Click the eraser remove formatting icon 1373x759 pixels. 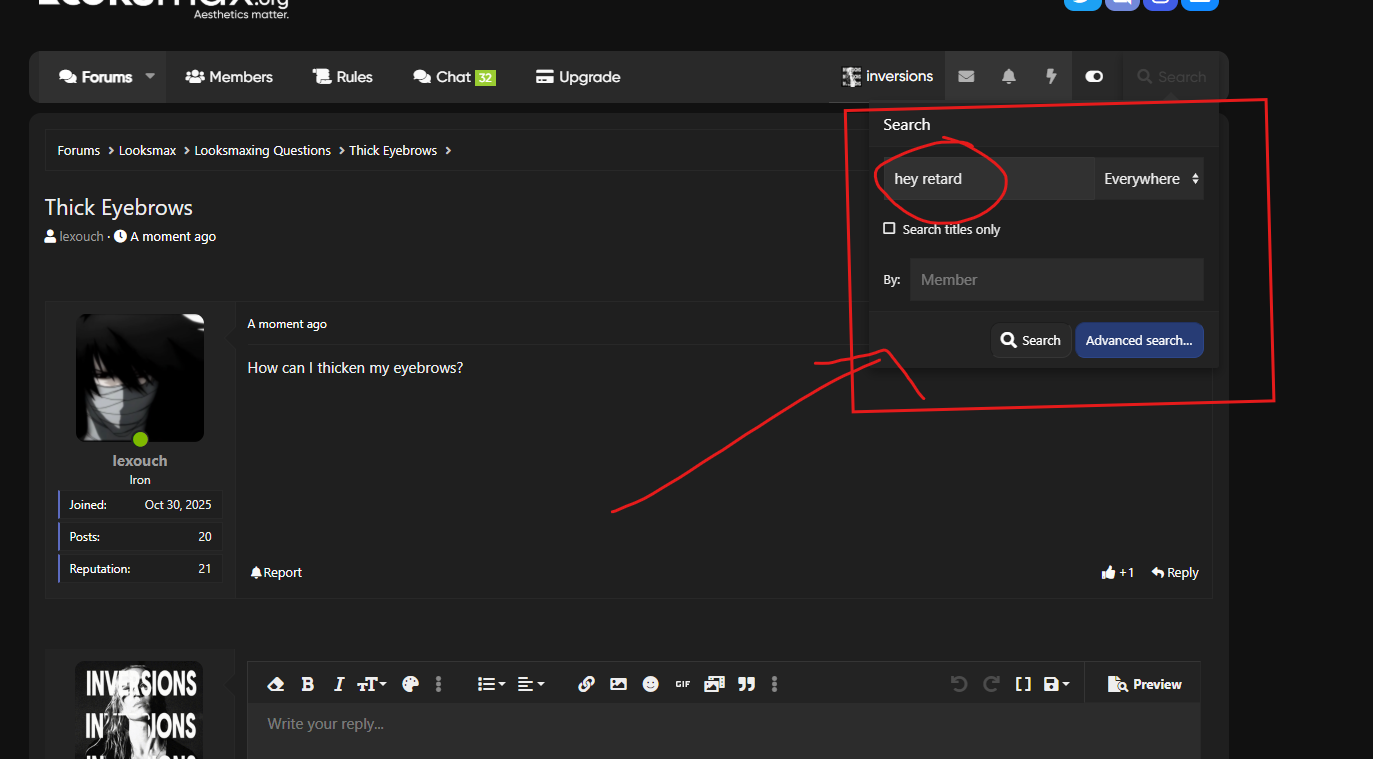277,684
